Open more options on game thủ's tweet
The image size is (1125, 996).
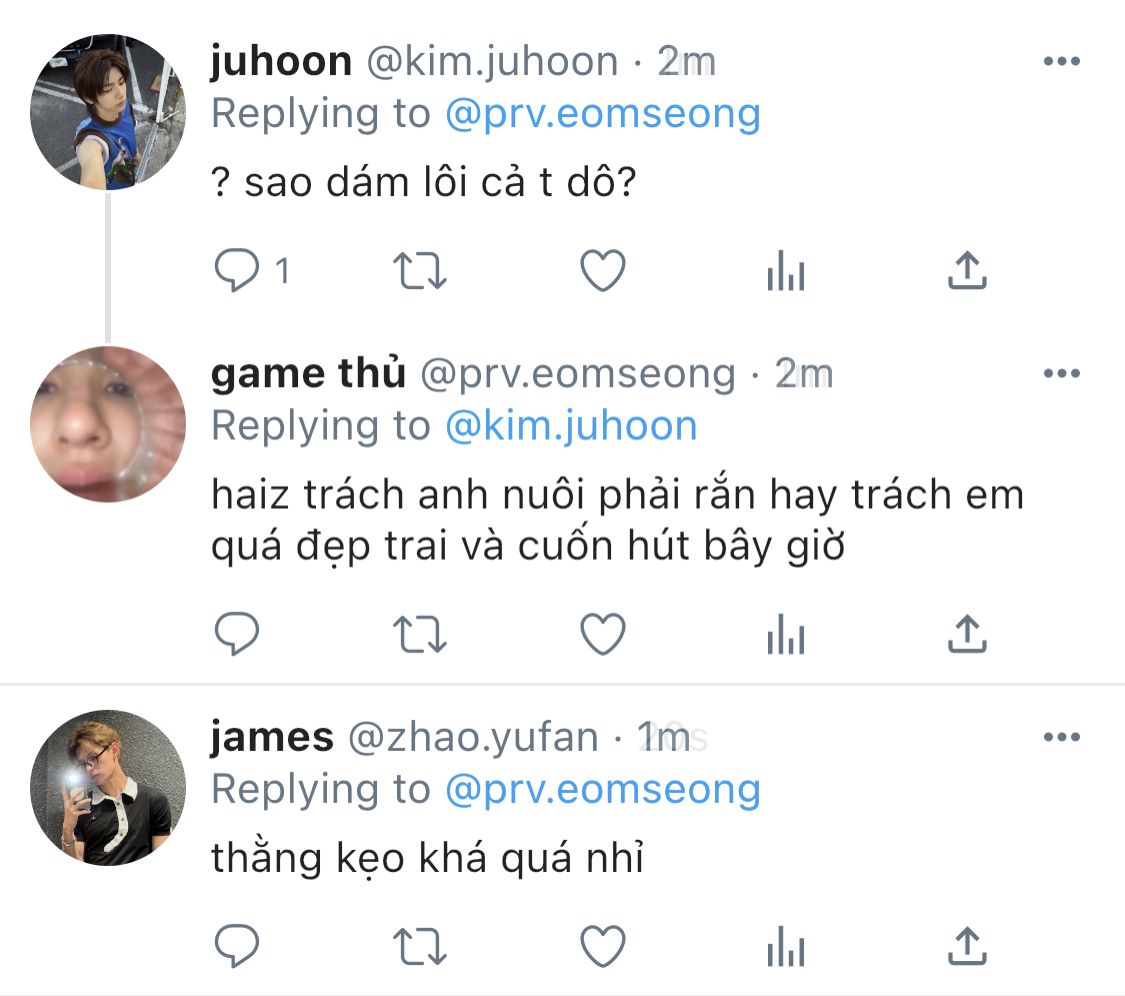1062,373
